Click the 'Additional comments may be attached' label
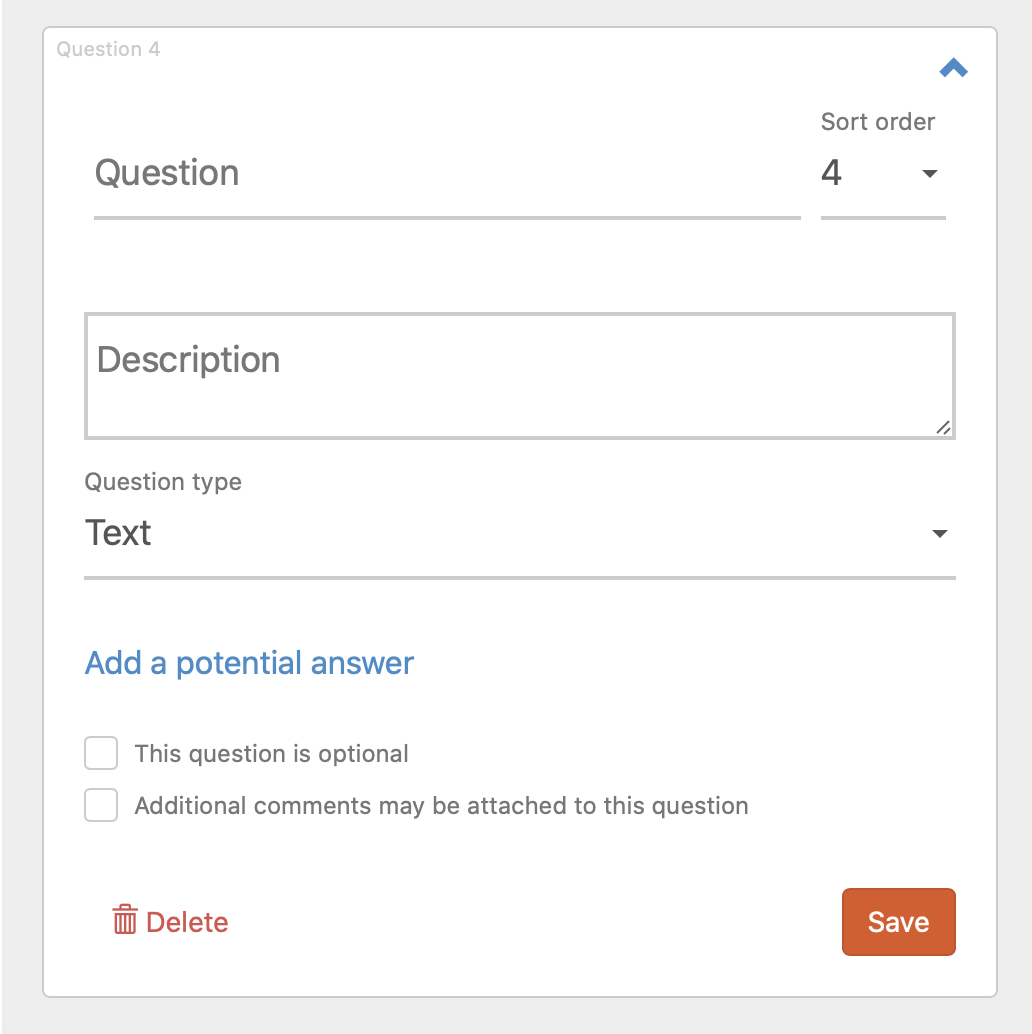The image size is (1032, 1034). 441,806
